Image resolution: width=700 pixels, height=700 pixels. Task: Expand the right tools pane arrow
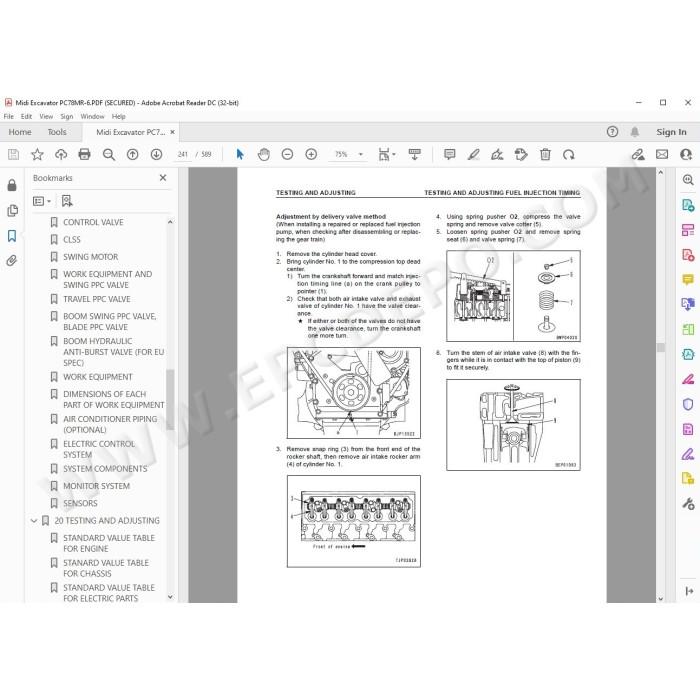pos(689,591)
